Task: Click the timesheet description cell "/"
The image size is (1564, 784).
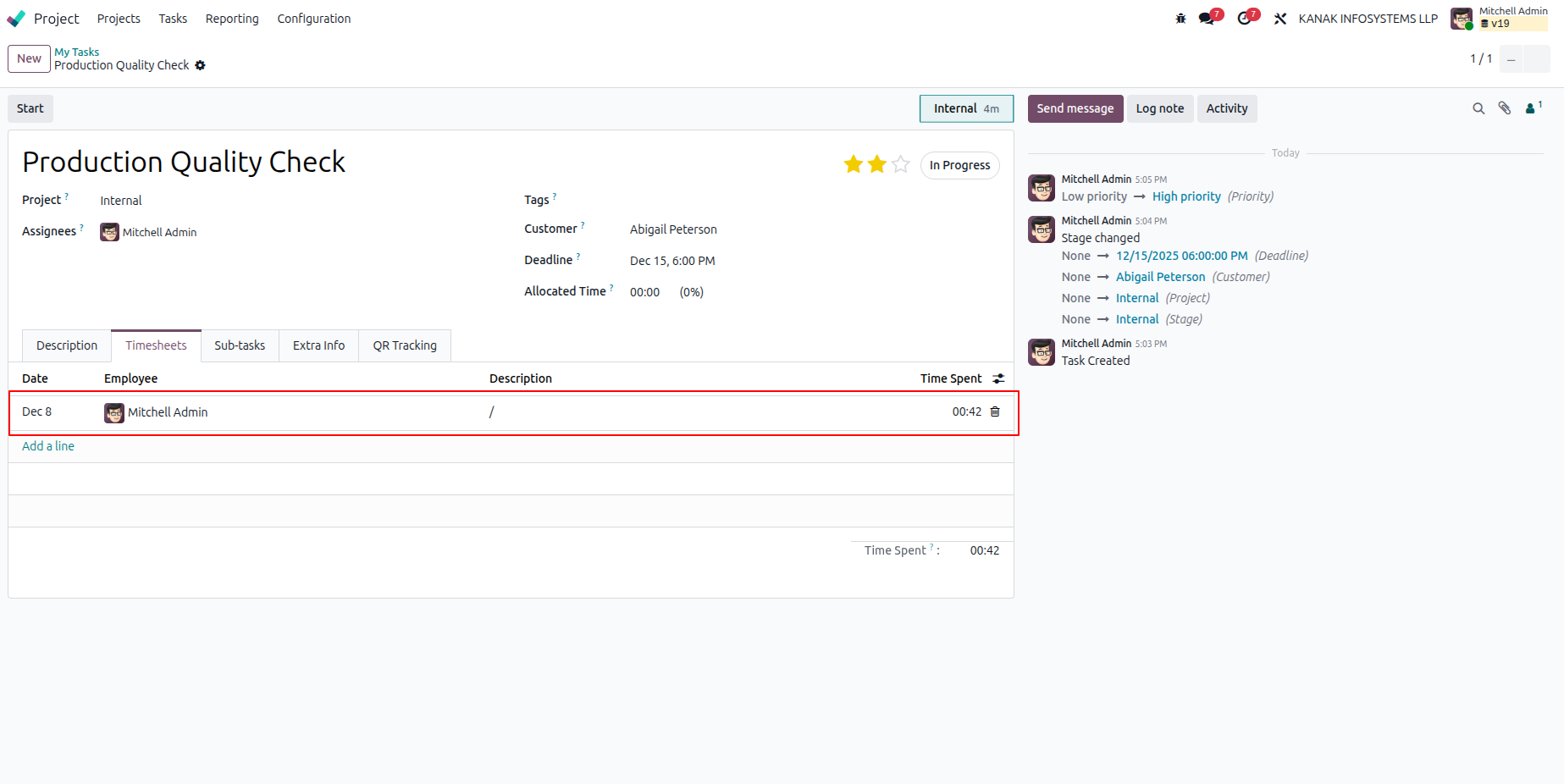Action: [x=491, y=412]
